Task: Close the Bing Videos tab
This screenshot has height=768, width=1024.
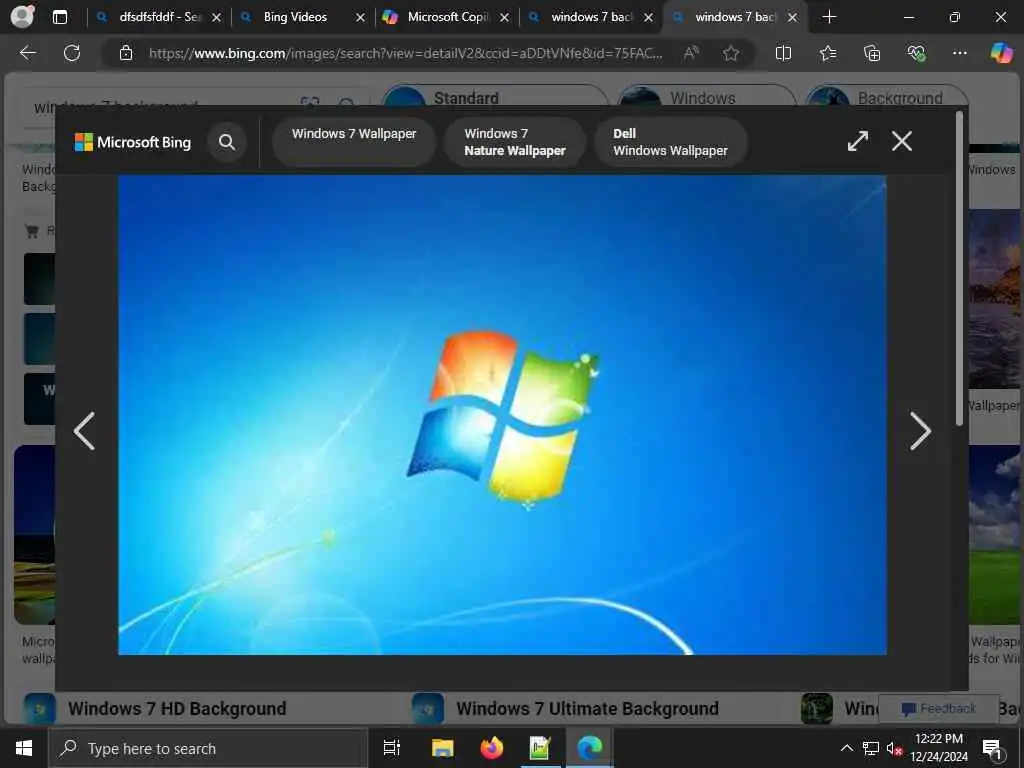Action: pyautogui.click(x=360, y=18)
